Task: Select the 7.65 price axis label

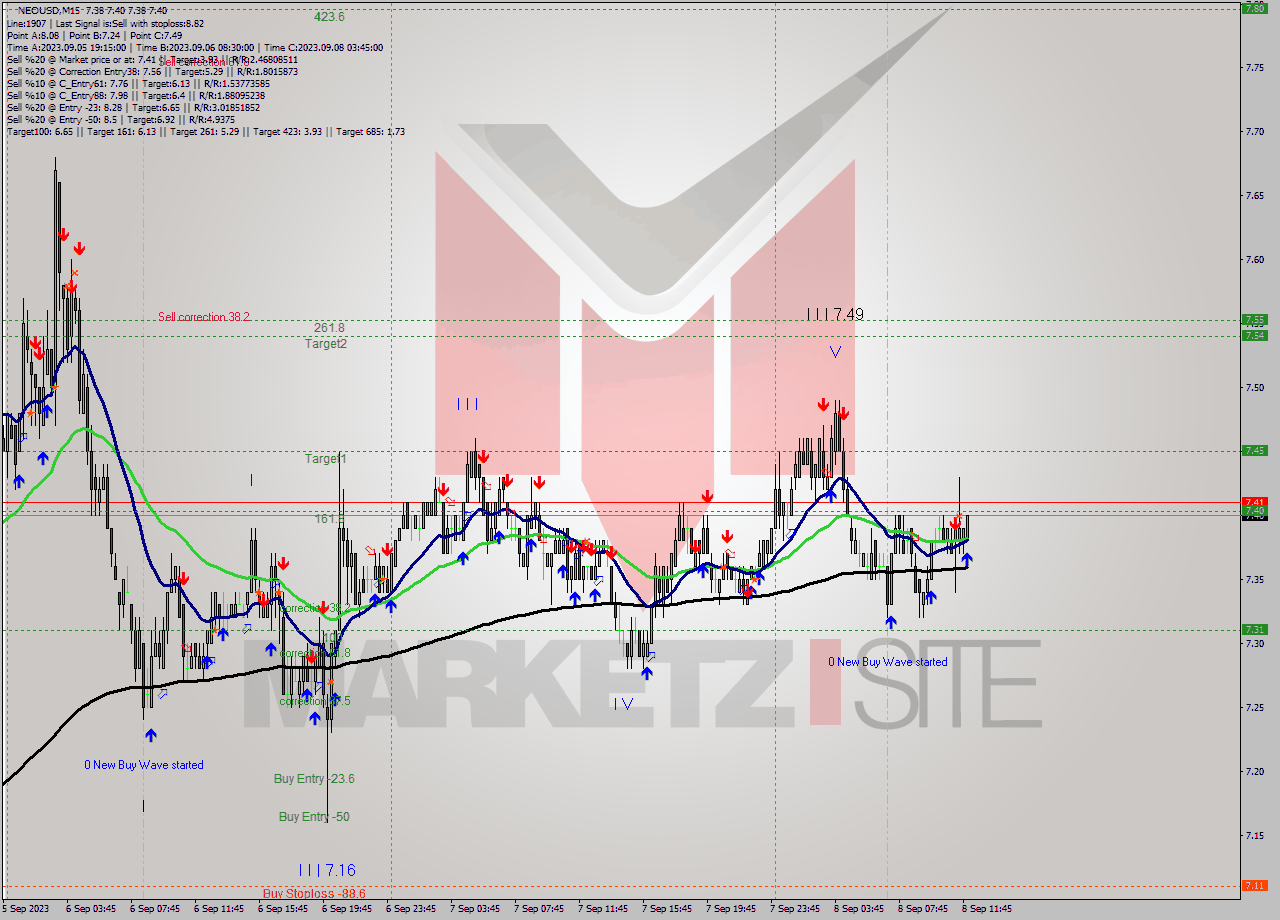Action: tap(1254, 196)
